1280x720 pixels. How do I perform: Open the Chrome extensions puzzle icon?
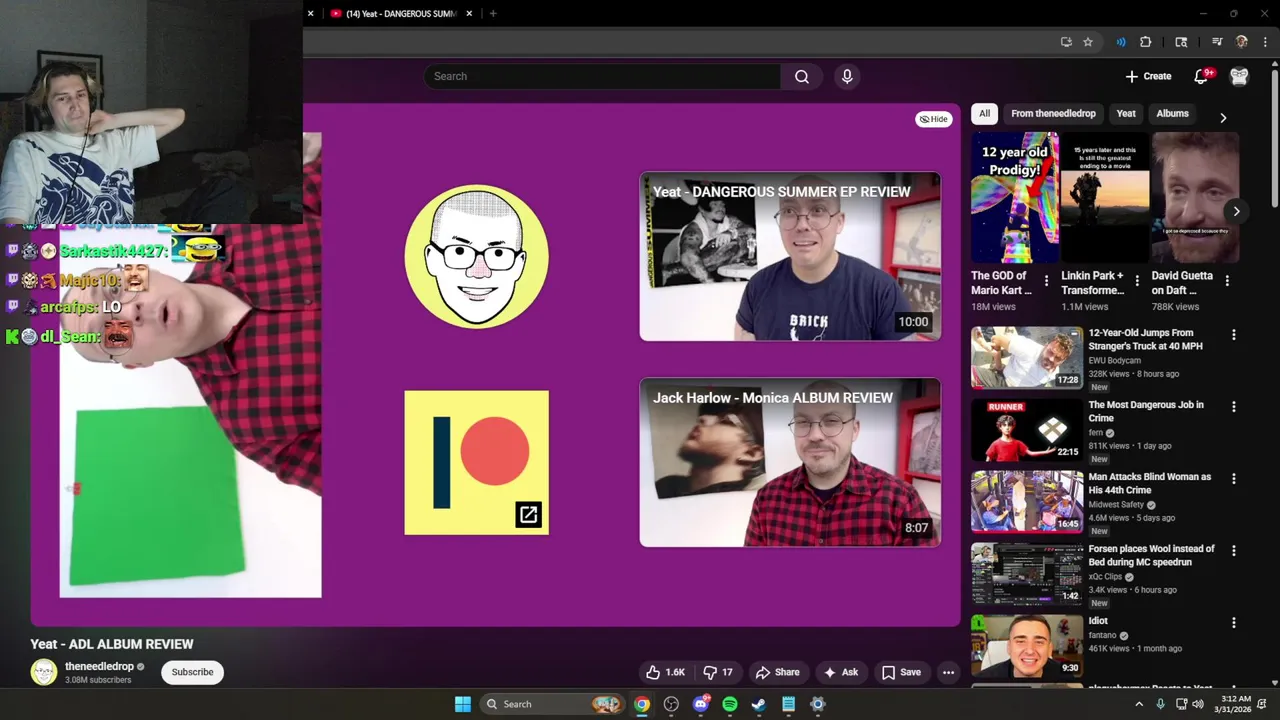click(x=1146, y=42)
